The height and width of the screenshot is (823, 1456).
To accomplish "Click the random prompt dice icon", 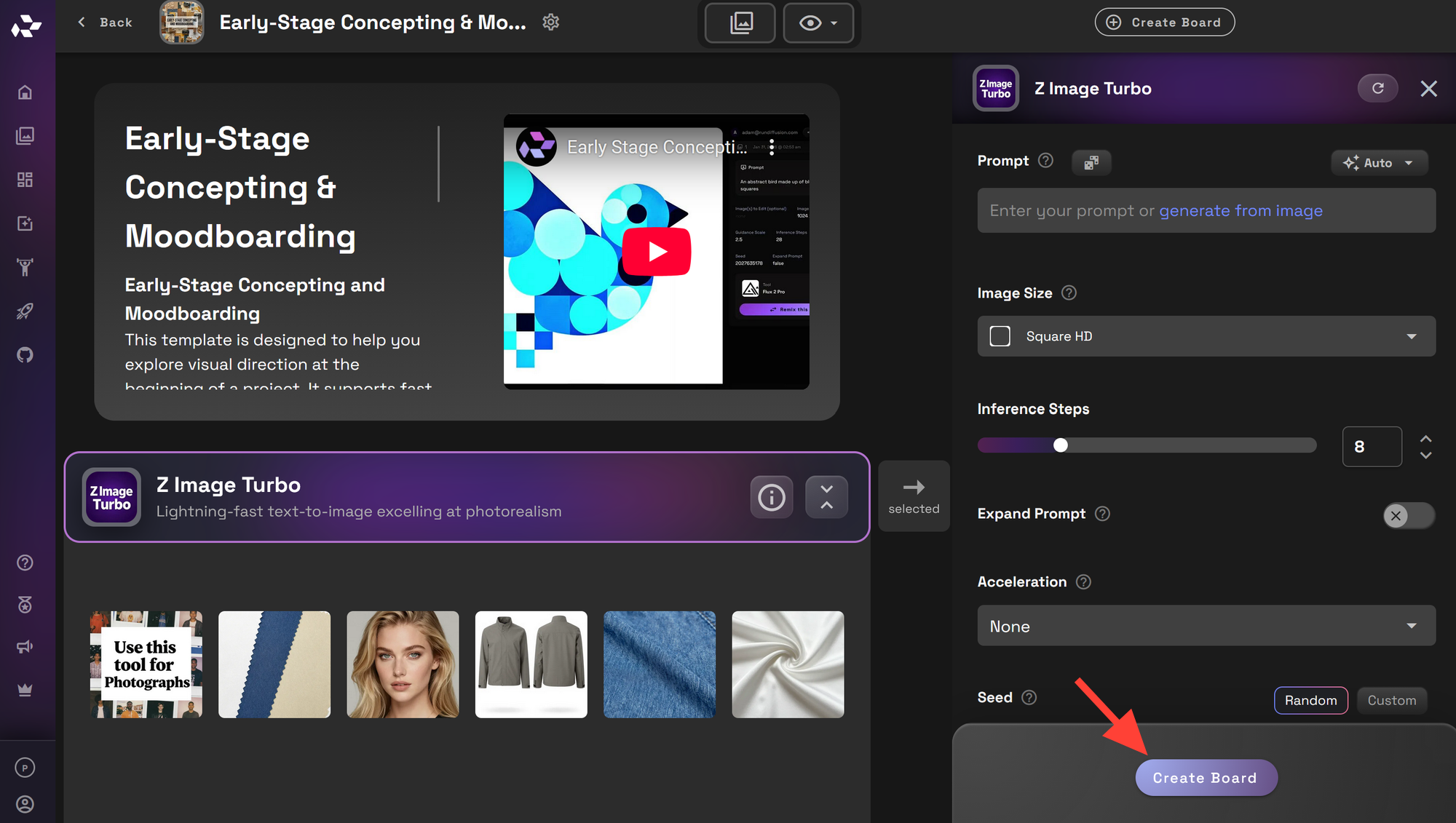I will tap(1091, 162).
